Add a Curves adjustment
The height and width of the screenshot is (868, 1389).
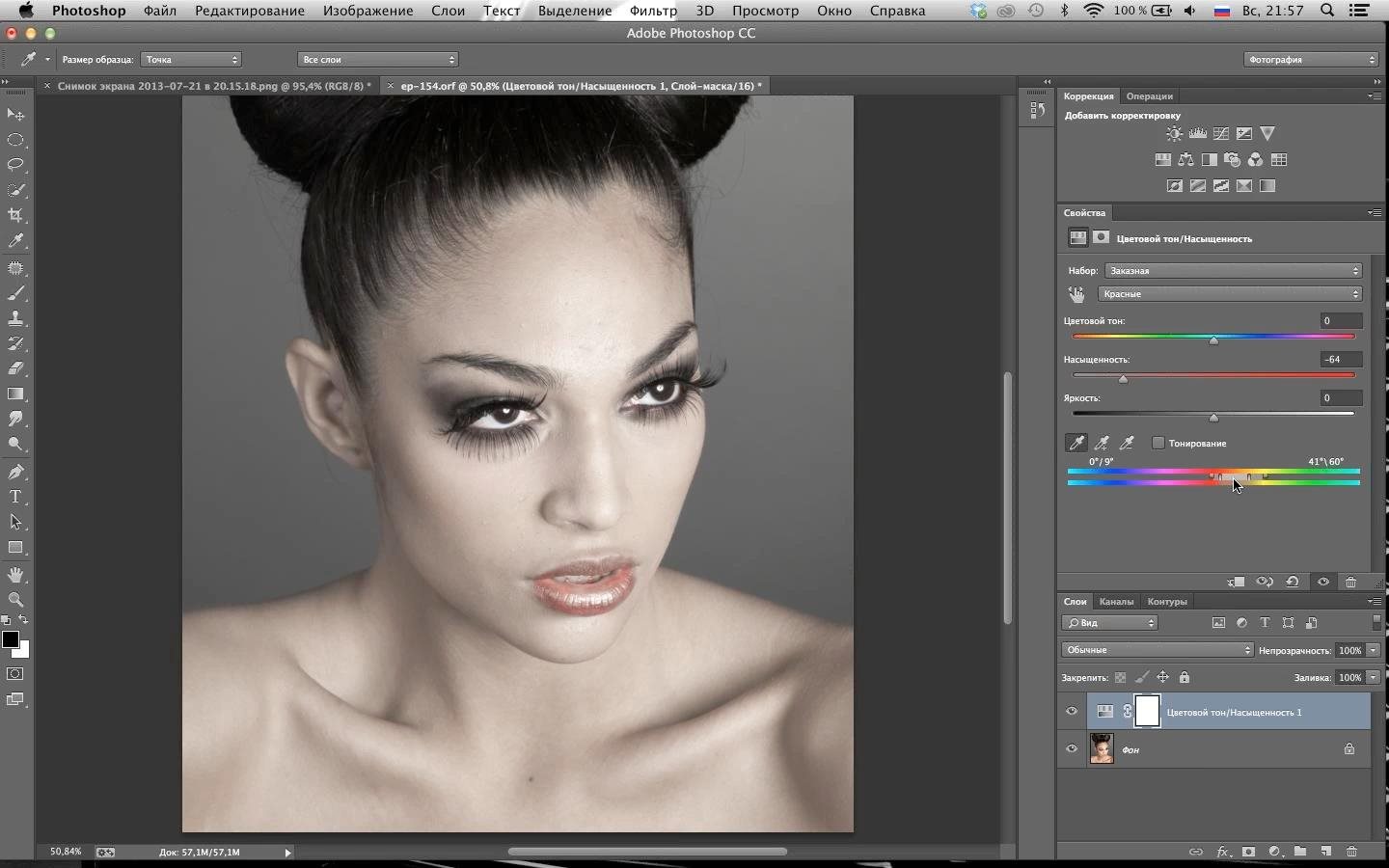1221,134
